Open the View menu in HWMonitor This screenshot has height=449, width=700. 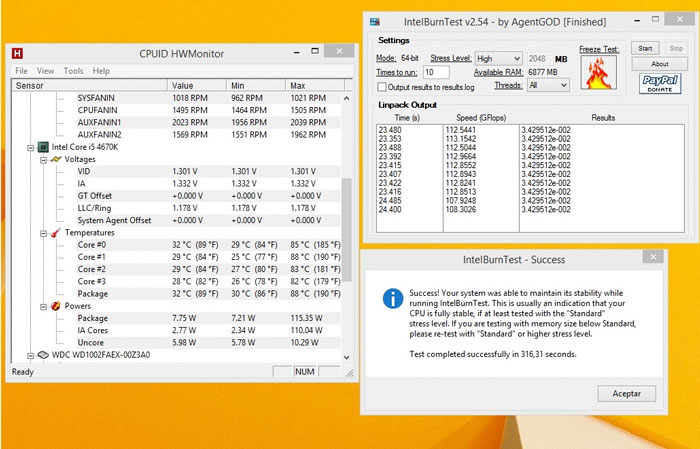[46, 71]
